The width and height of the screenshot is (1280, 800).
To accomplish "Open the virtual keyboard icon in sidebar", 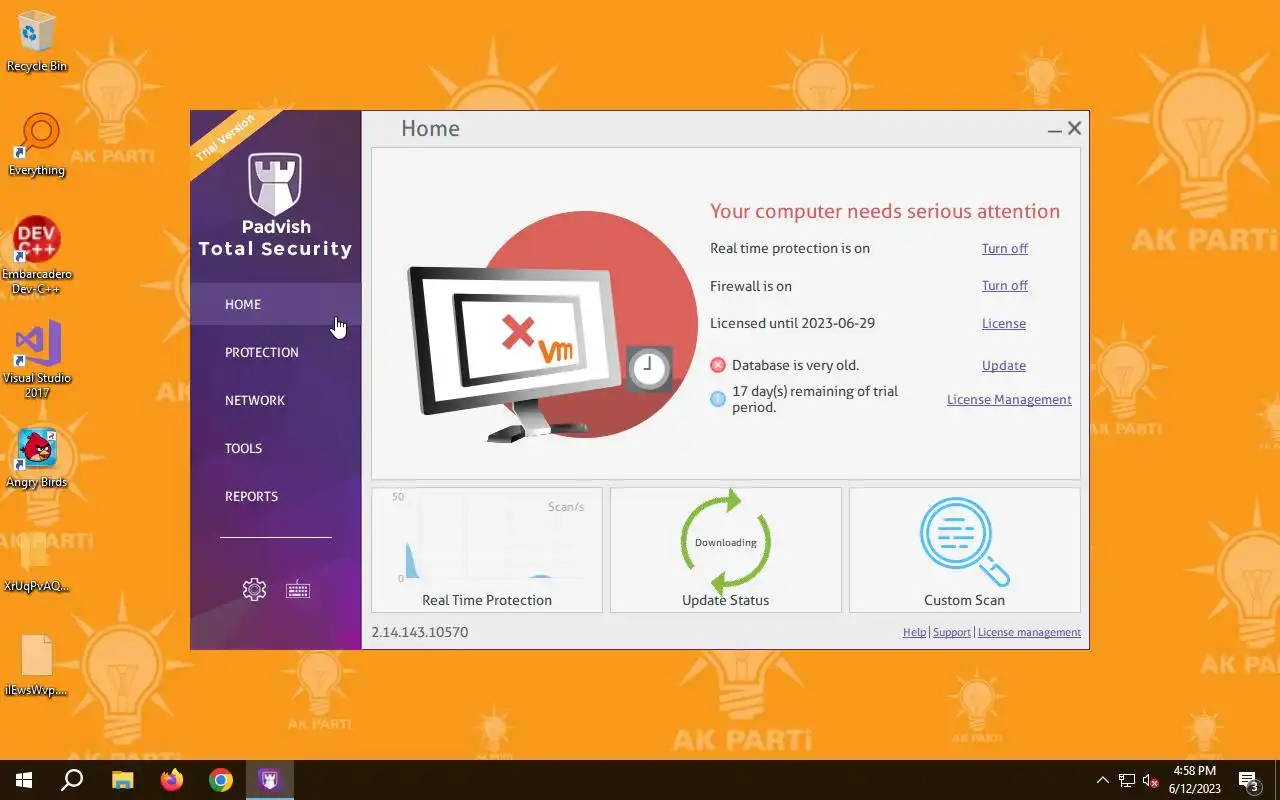I will [x=298, y=590].
